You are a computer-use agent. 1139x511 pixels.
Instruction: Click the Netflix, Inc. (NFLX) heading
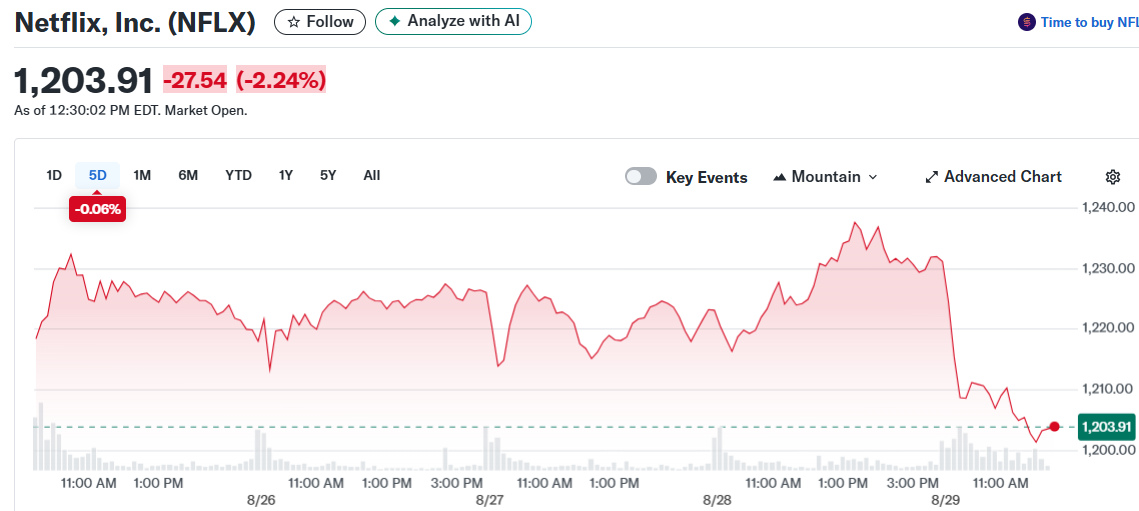click(135, 23)
